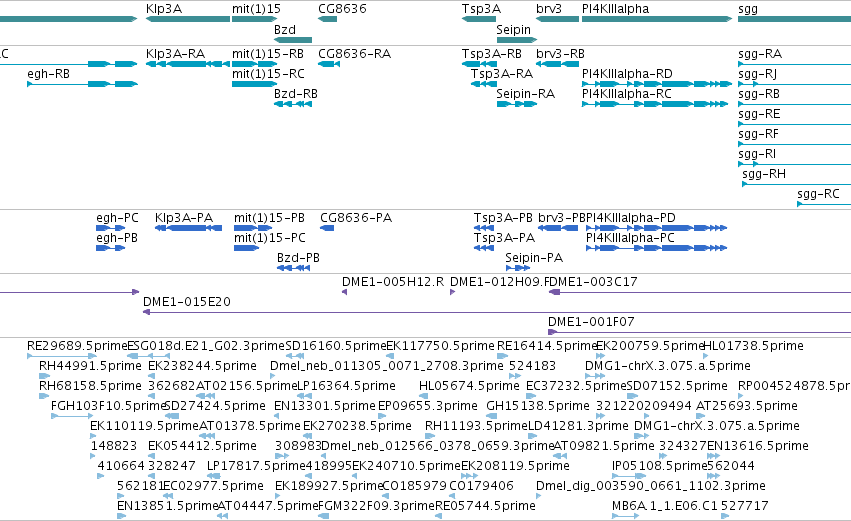Click the 'Klp3A-PA' CDS label

click(184, 218)
